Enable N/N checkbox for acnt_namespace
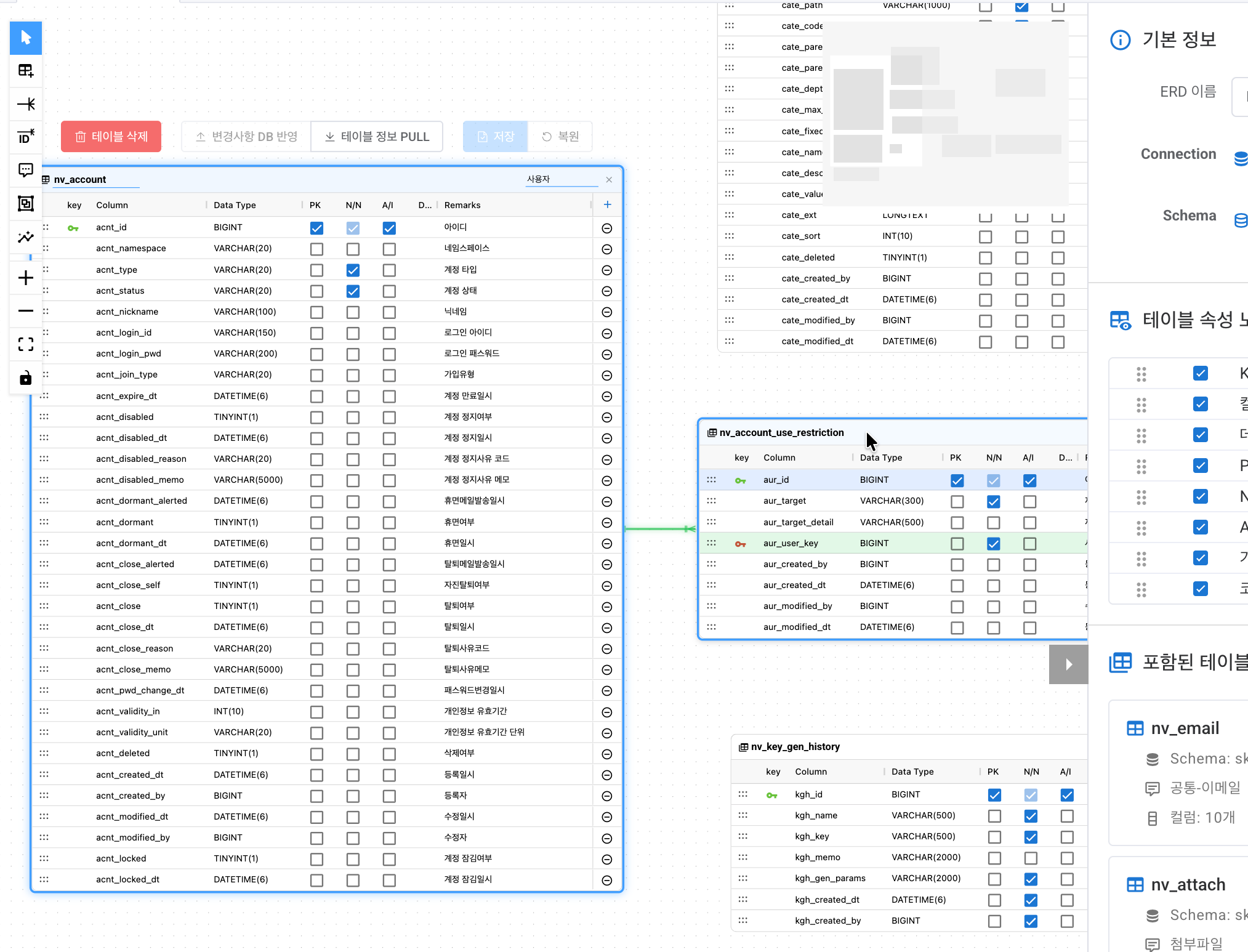This screenshot has height=952, width=1248. pyautogui.click(x=353, y=249)
